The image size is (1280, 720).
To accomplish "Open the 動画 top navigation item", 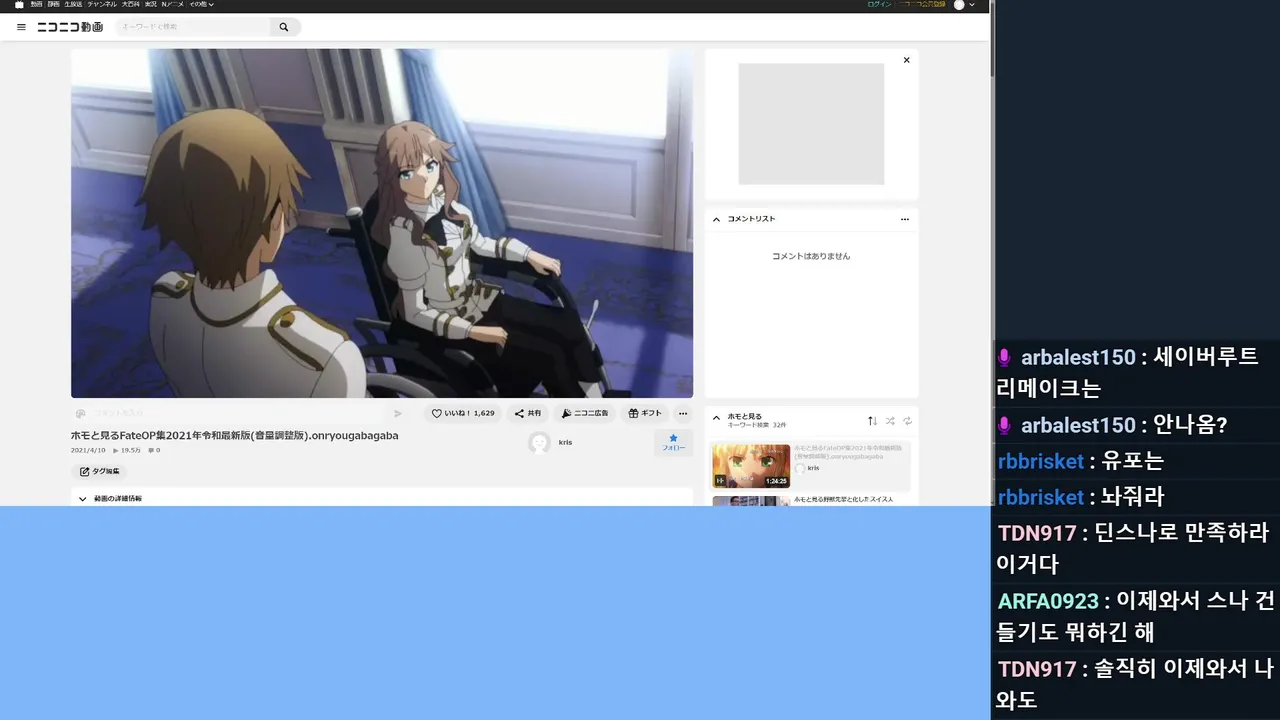I will coord(37,5).
